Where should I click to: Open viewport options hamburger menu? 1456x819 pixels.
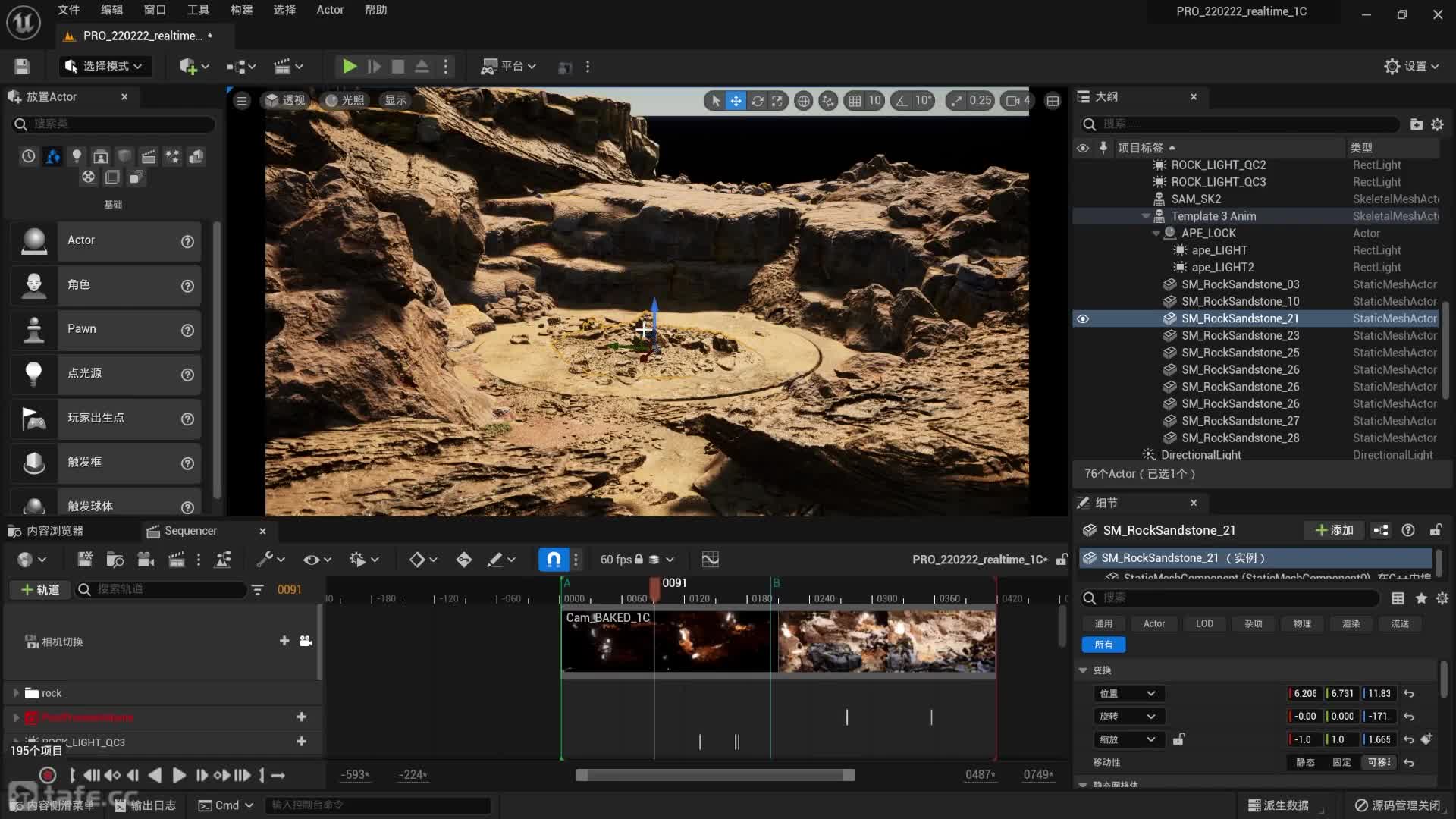click(x=242, y=100)
